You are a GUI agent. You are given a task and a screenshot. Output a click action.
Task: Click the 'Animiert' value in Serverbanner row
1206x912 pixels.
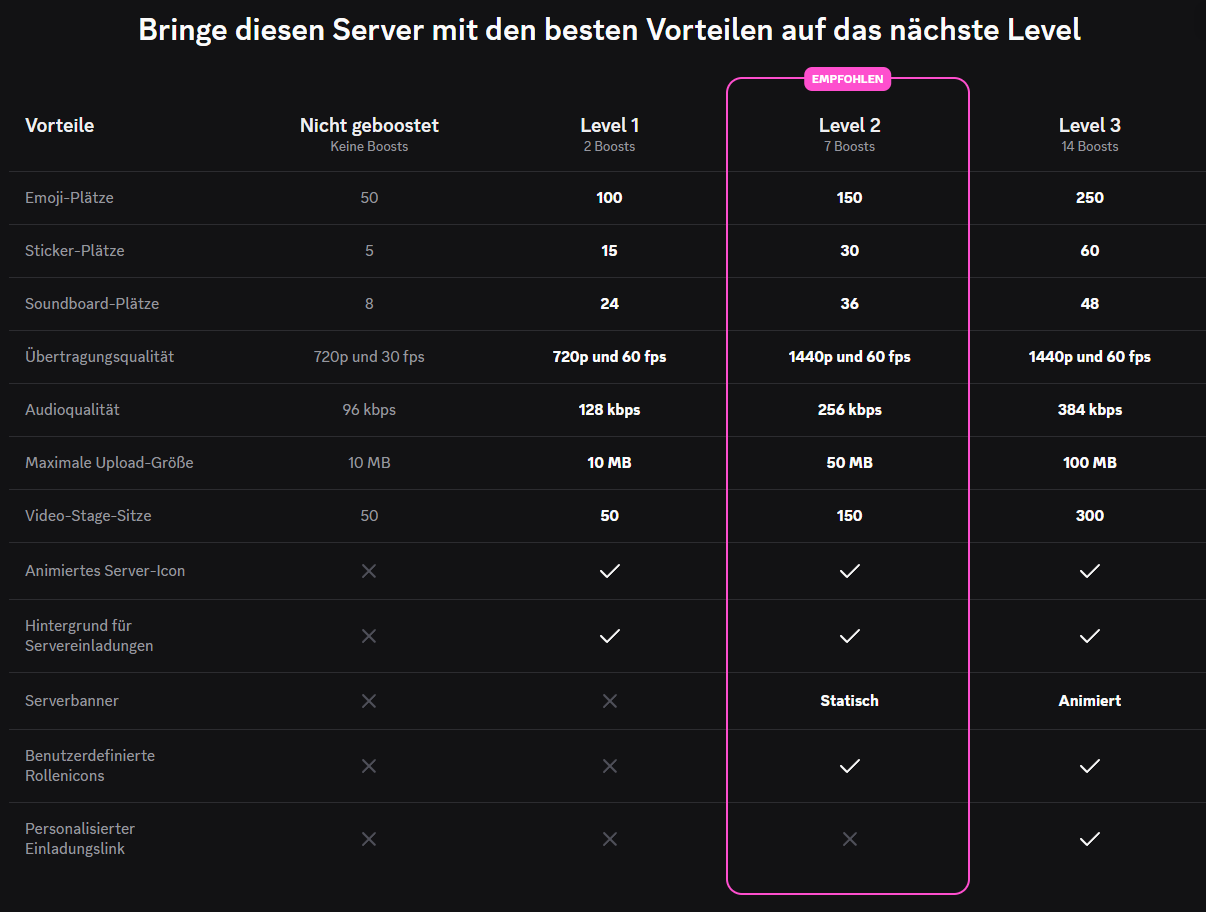pyautogui.click(x=1090, y=701)
